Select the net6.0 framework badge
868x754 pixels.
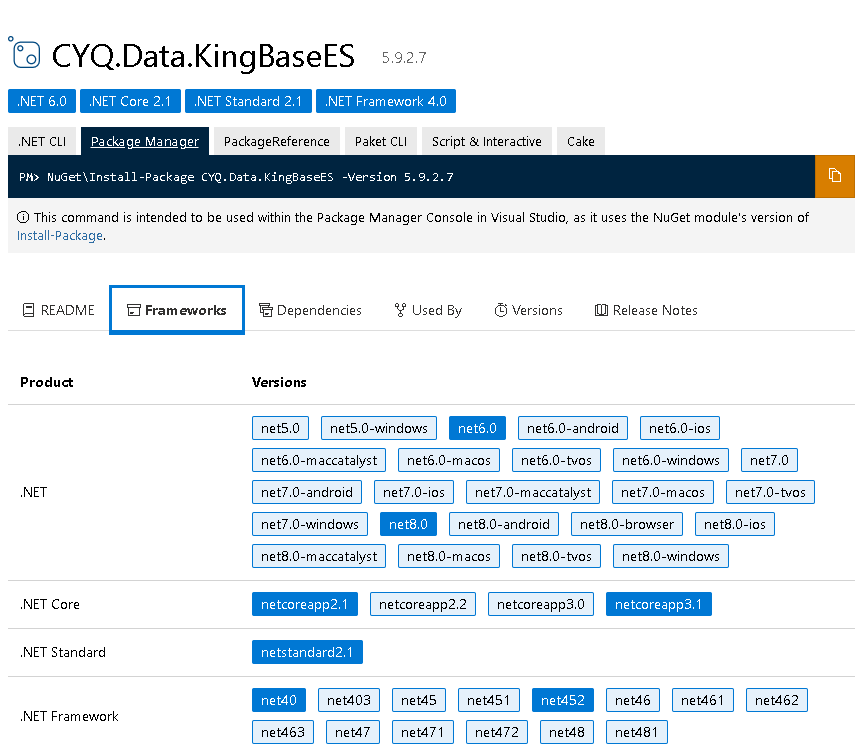(477, 427)
